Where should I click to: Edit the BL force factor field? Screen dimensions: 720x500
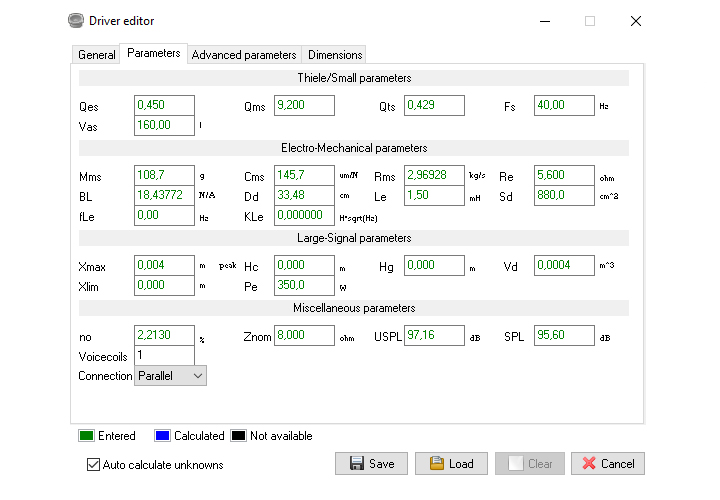click(x=163, y=196)
